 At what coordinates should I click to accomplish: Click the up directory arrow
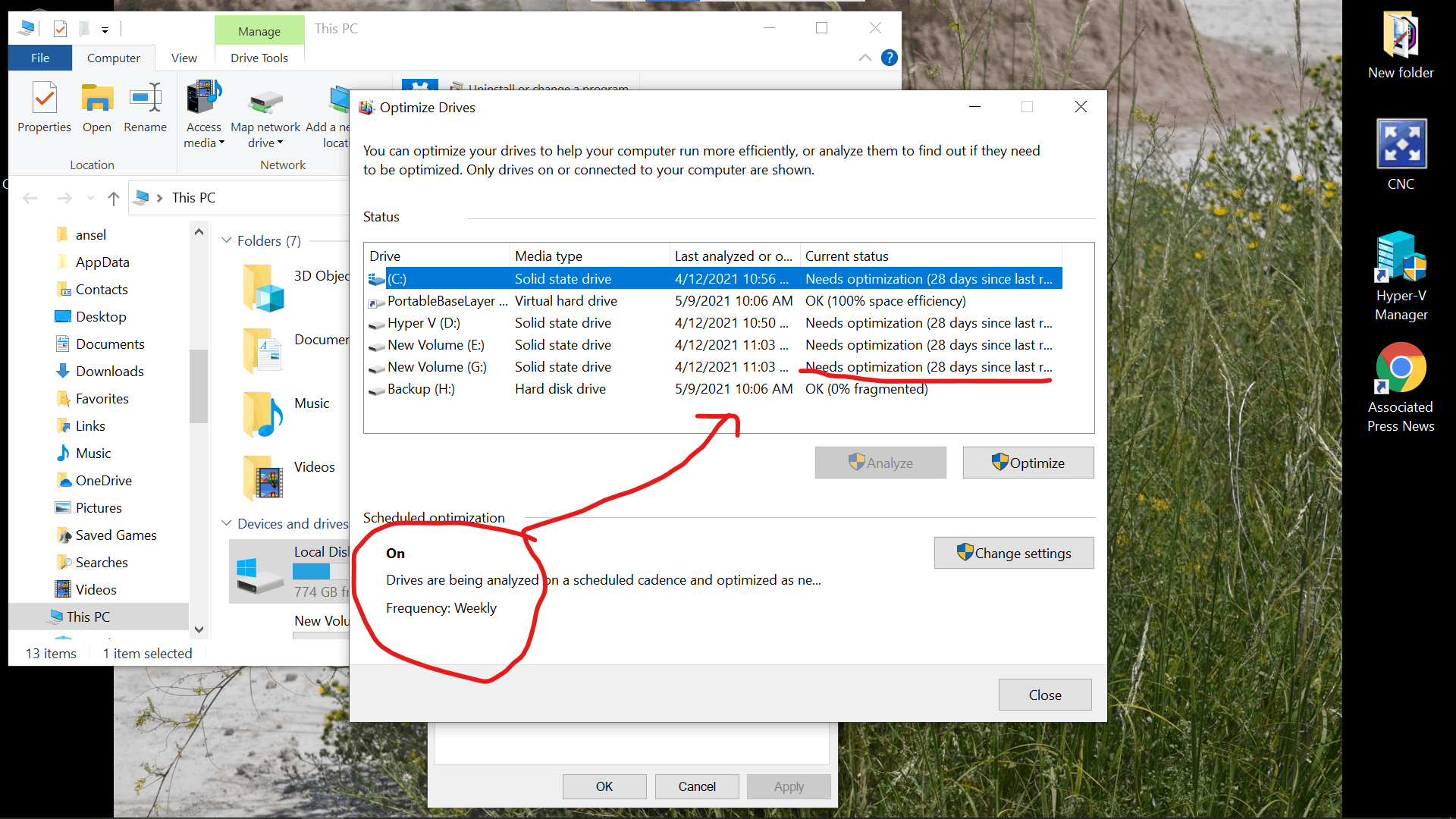(x=114, y=198)
